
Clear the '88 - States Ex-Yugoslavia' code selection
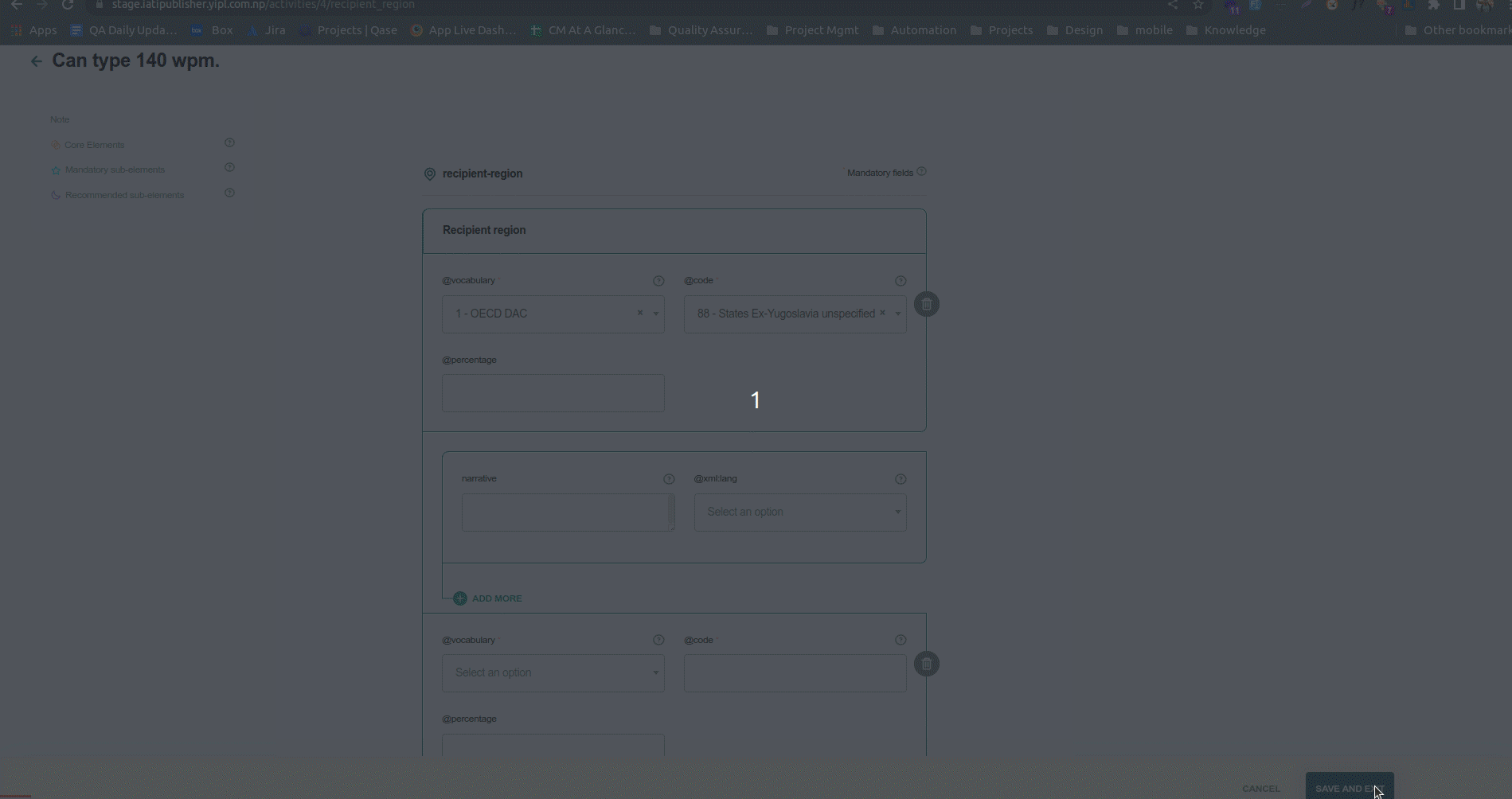882,313
